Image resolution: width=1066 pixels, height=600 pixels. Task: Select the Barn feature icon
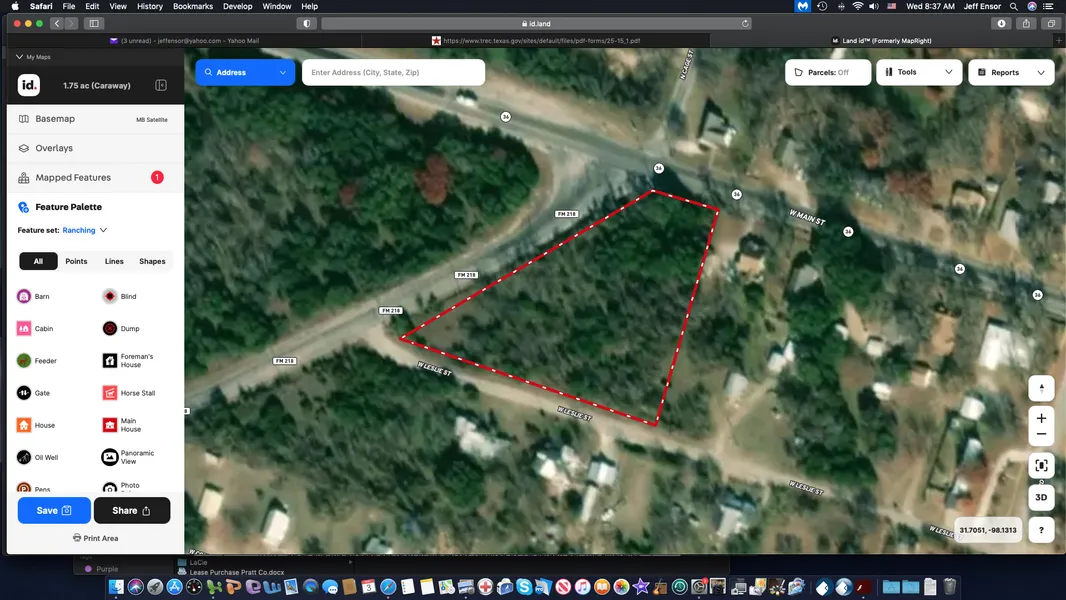24,297
